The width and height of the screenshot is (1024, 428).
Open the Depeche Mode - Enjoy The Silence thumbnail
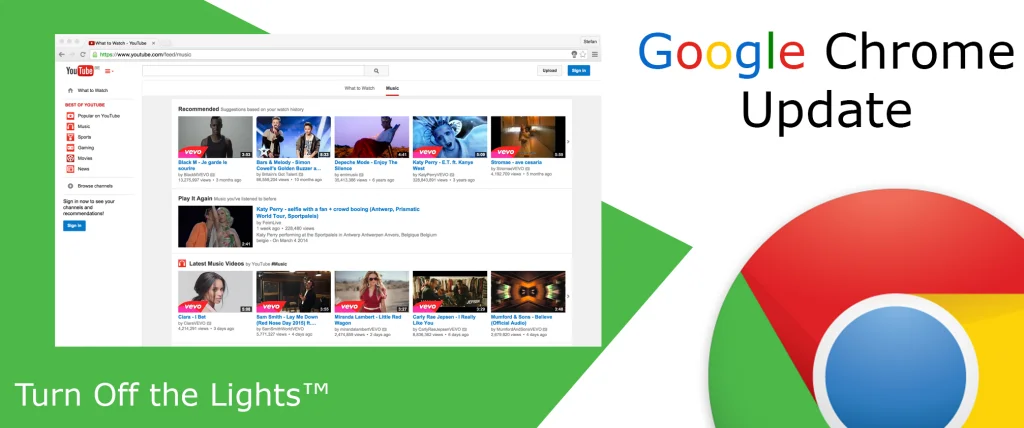click(x=372, y=137)
